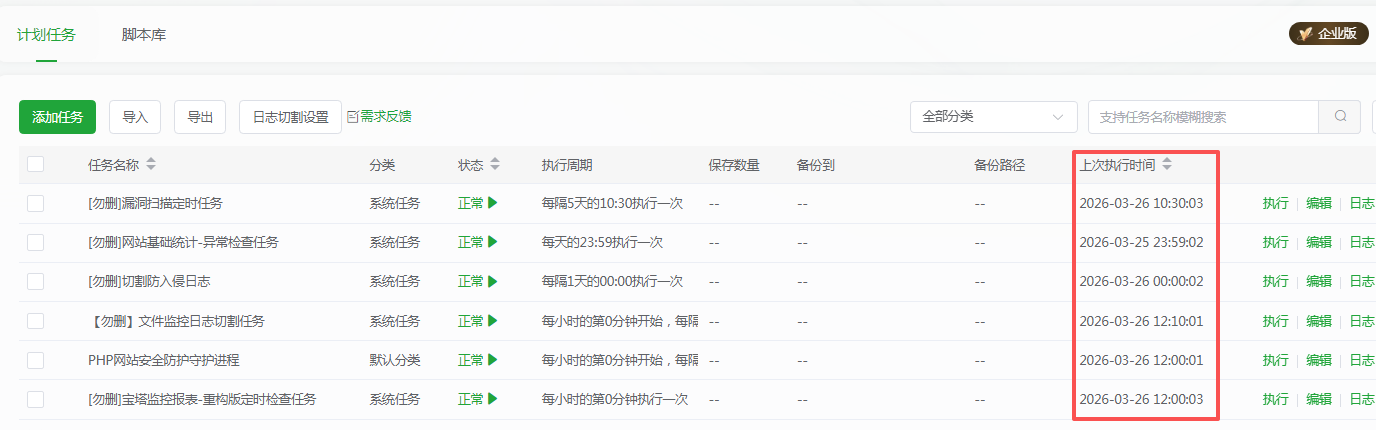Toggle status play icon for 漏洞扫描定时任务

493,203
